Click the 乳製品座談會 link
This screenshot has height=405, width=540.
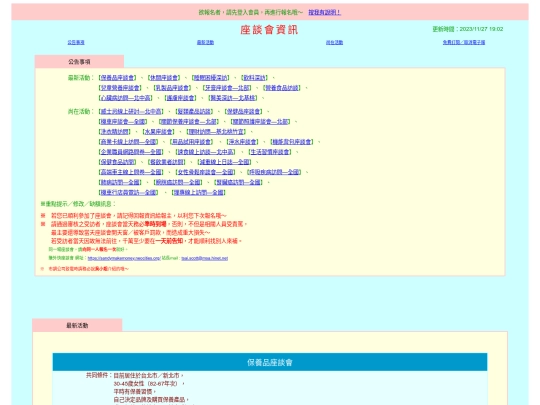[x=172, y=88]
